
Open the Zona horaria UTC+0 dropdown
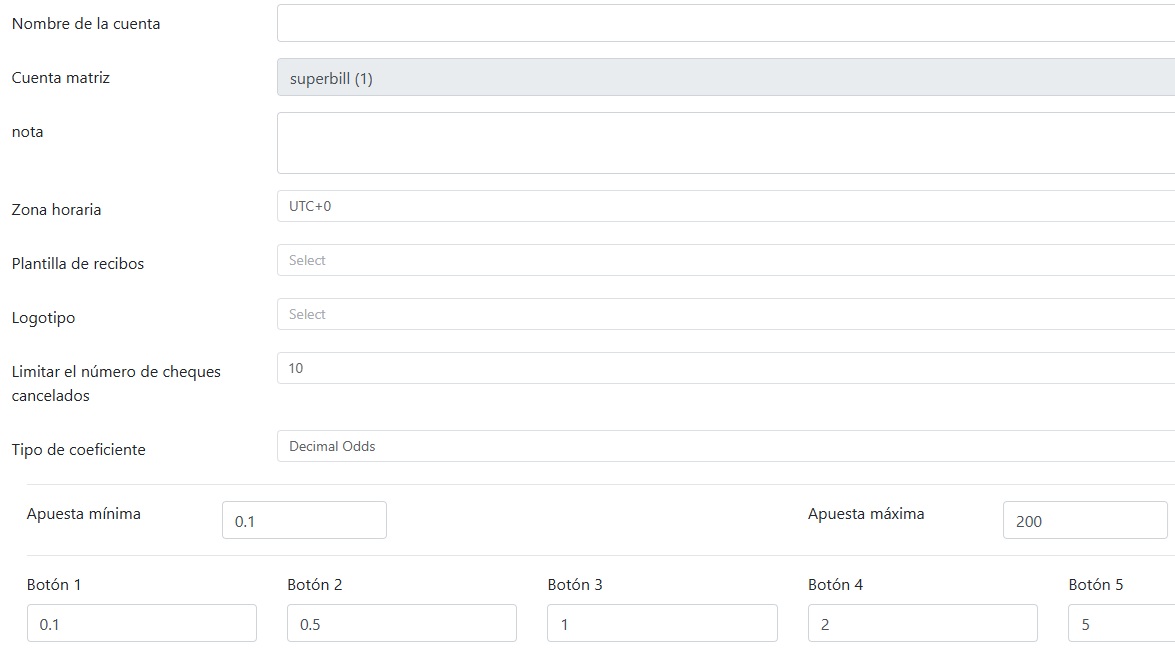point(725,206)
